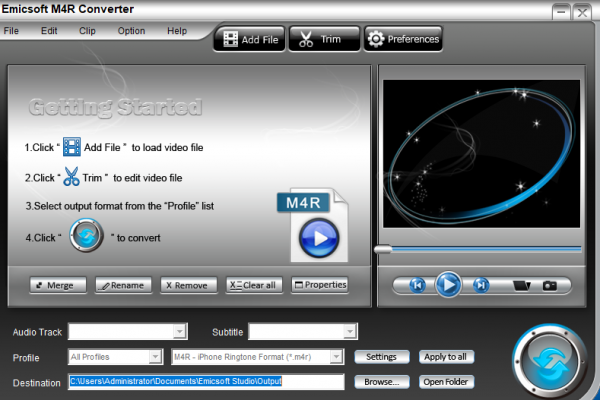Open the snapshot folder icon in player
The height and width of the screenshot is (400, 600).
(x=522, y=286)
